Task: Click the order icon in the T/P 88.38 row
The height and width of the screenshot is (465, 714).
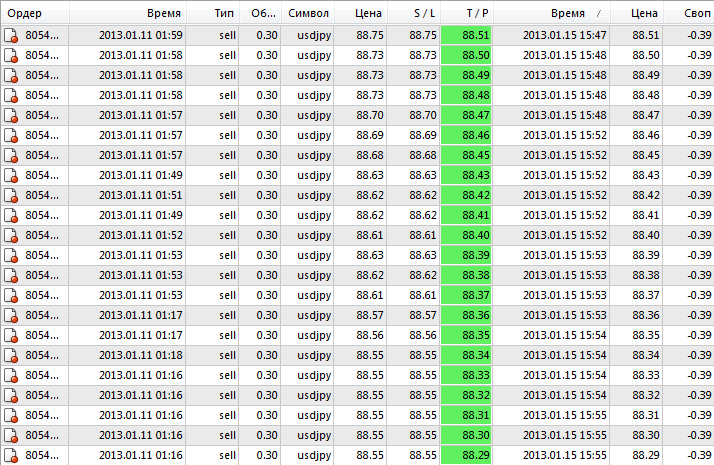Action: coord(11,276)
